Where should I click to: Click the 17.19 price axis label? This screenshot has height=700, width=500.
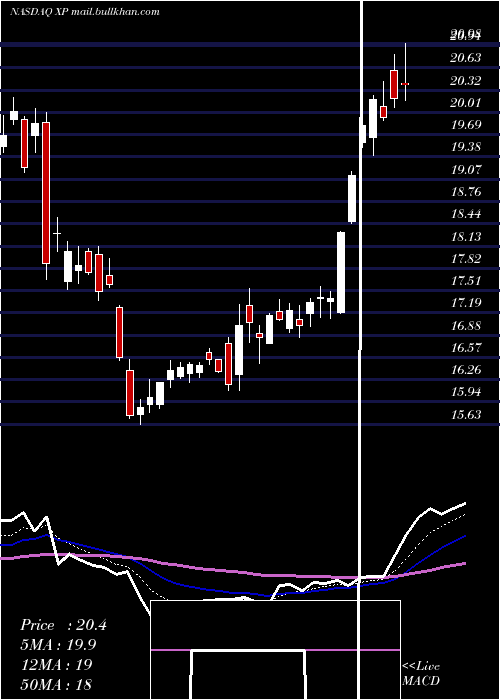[466, 303]
